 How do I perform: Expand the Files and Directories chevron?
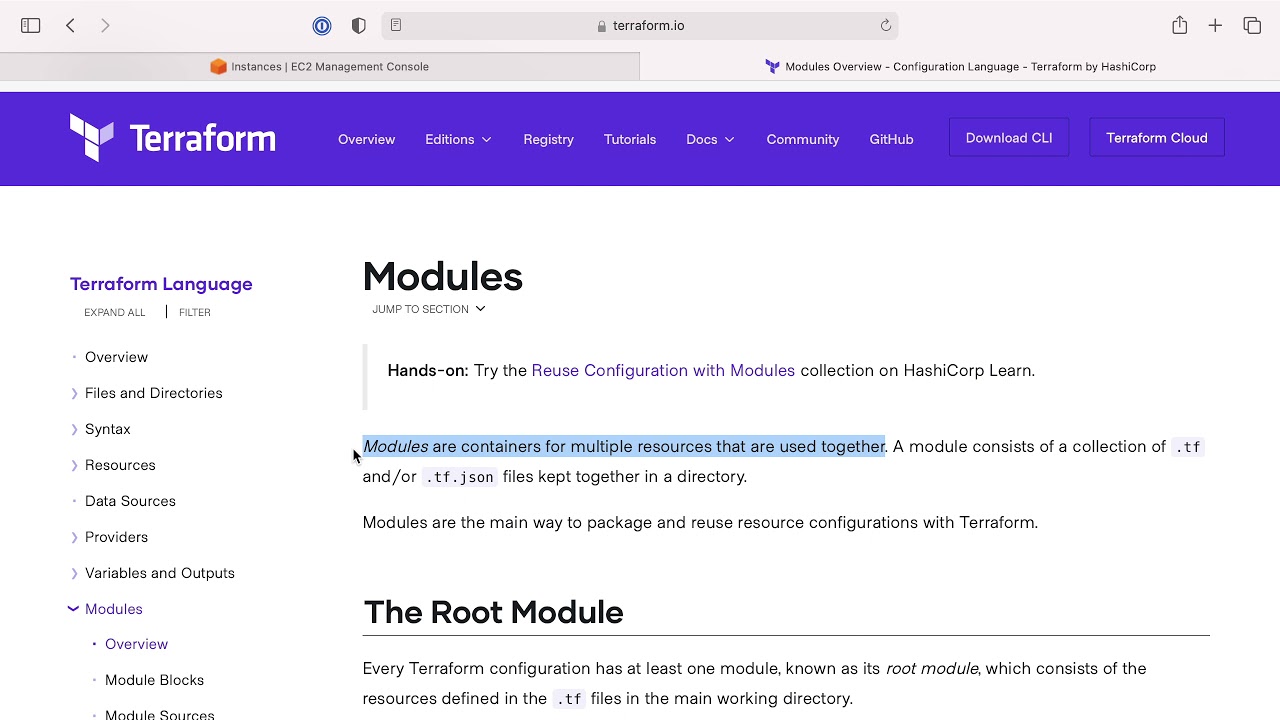pyautogui.click(x=74, y=393)
